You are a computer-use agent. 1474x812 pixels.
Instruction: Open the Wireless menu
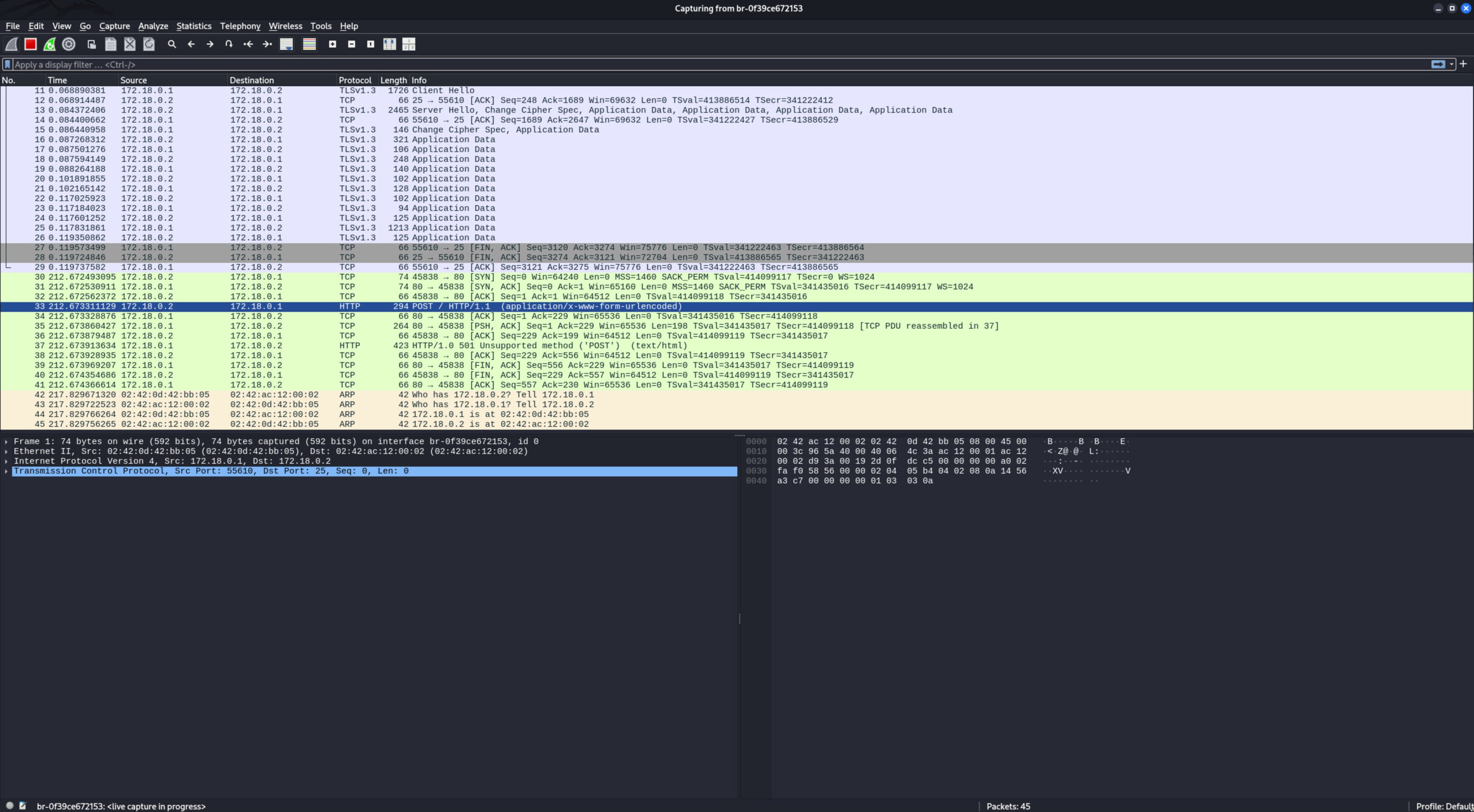[x=286, y=26]
